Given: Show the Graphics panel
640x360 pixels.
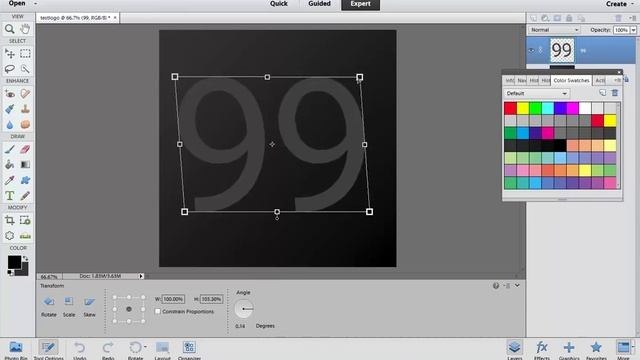Looking at the screenshot, I should pos(569,350).
